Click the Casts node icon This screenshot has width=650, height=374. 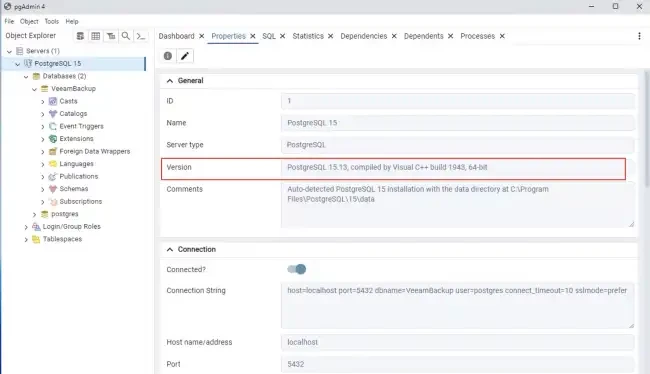53,101
